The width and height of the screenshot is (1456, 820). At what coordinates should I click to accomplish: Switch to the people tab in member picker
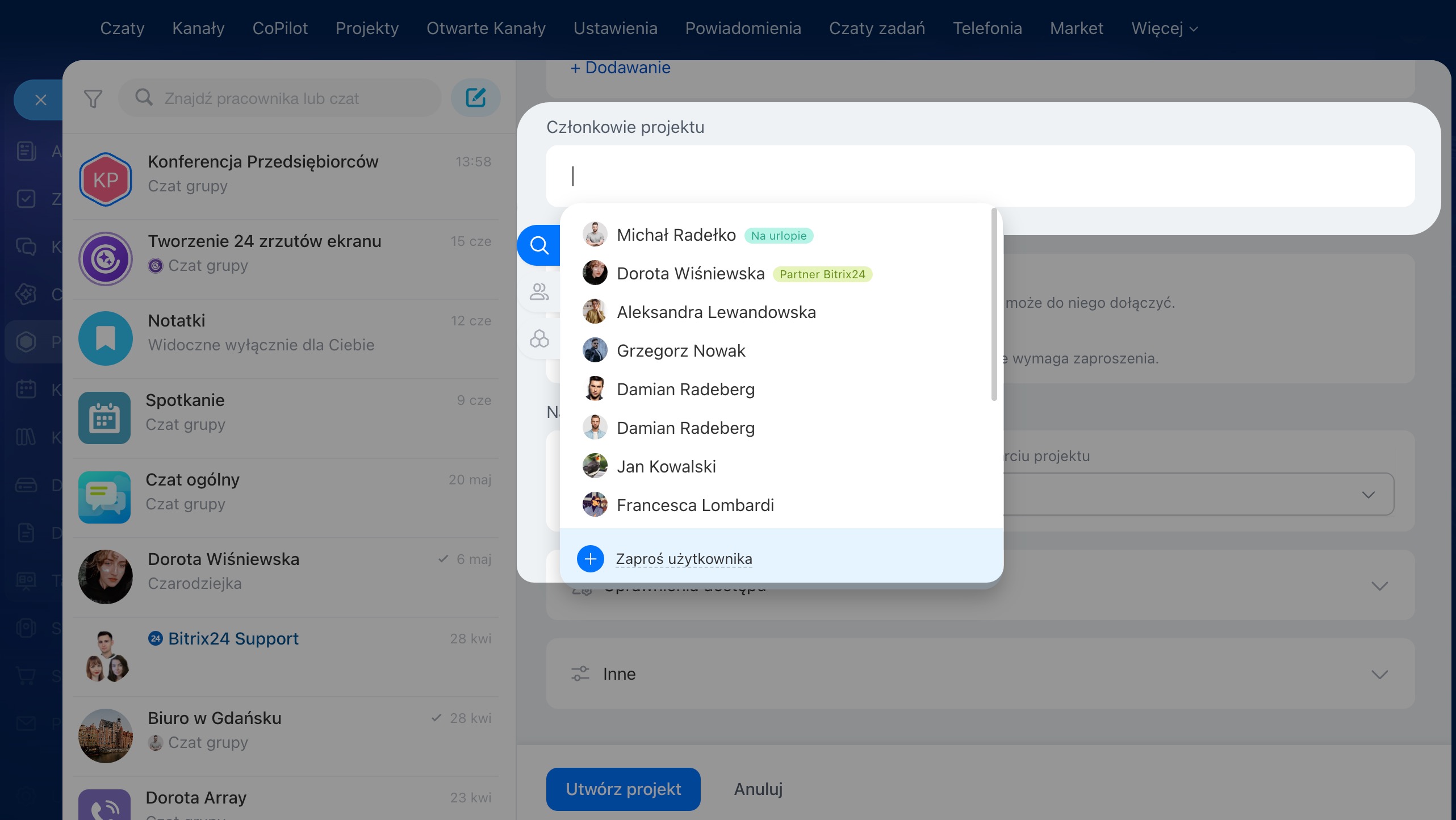pos(539,292)
